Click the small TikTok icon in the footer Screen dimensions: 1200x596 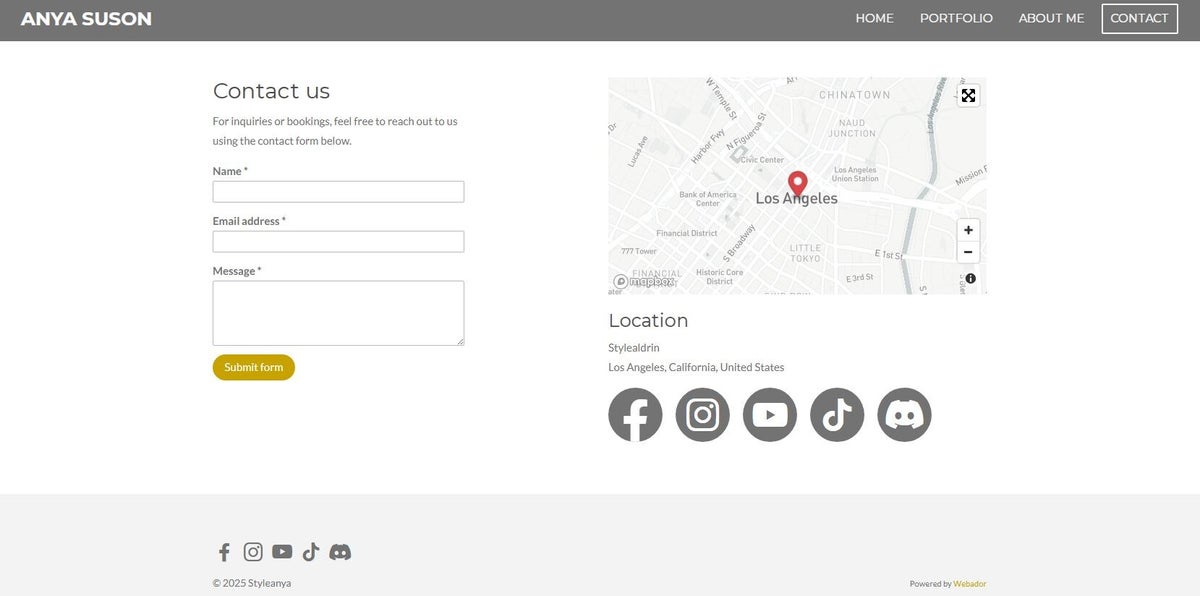pyautogui.click(x=310, y=551)
